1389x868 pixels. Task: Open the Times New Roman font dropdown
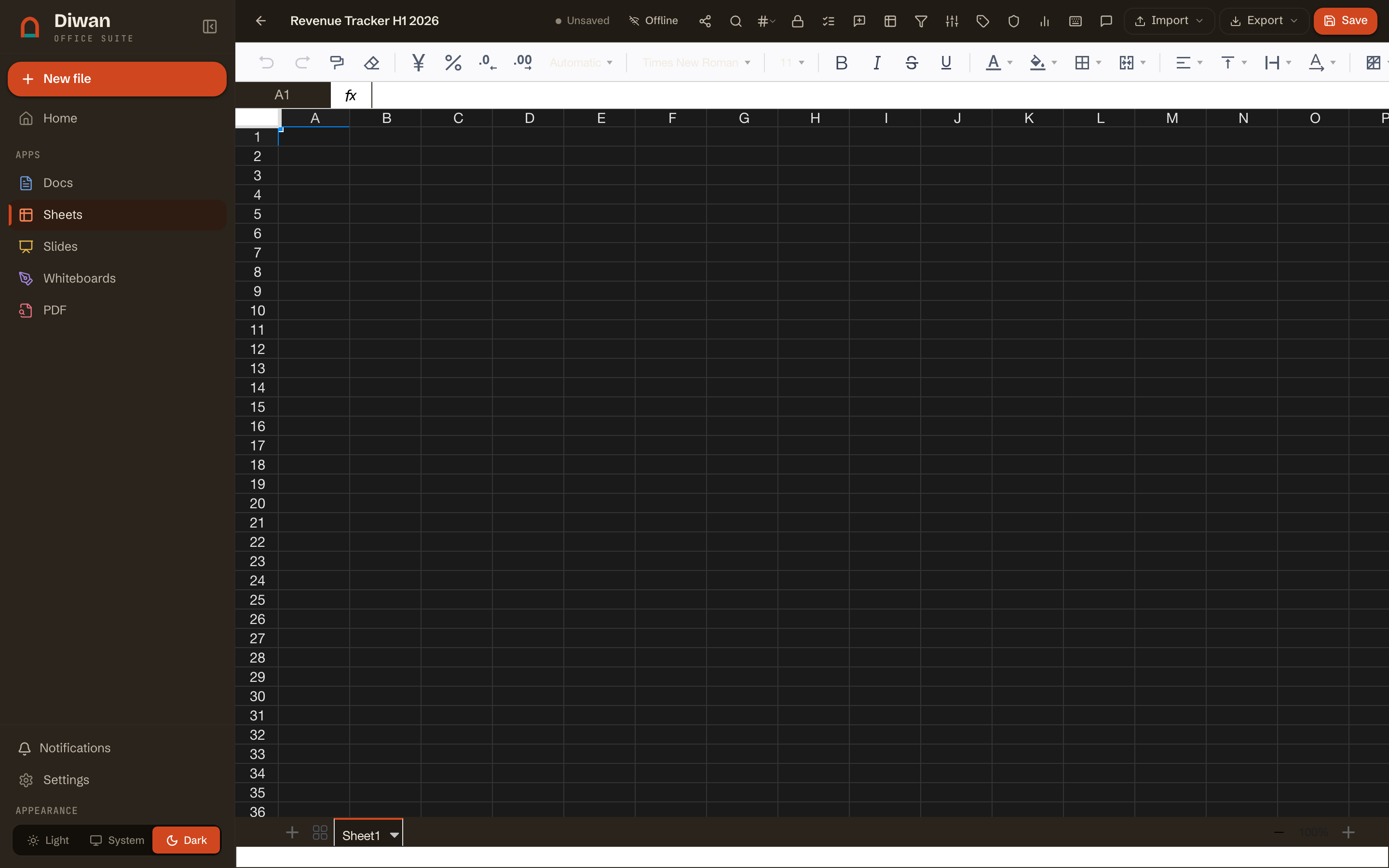(696, 63)
